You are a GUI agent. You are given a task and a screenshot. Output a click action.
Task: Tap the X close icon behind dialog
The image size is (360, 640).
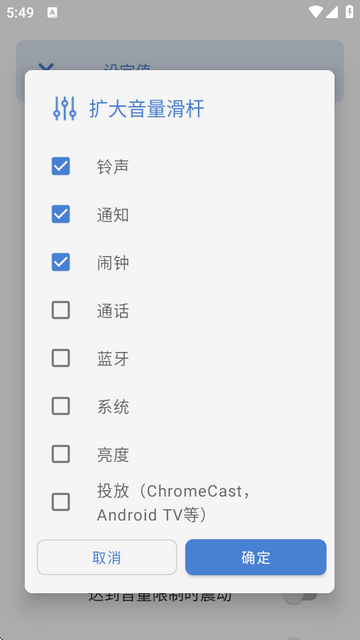(x=46, y=67)
